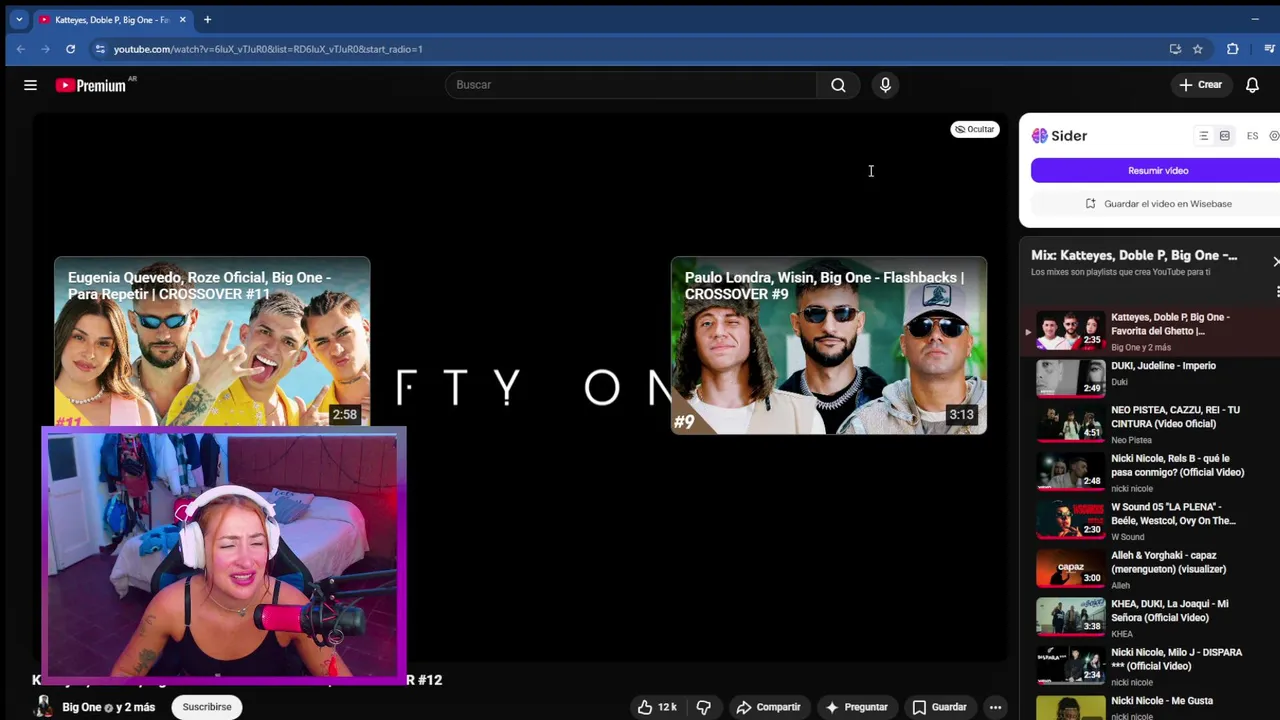This screenshot has width=1280, height=720.
Task: Reload the page in the browser
Action: pos(70,49)
